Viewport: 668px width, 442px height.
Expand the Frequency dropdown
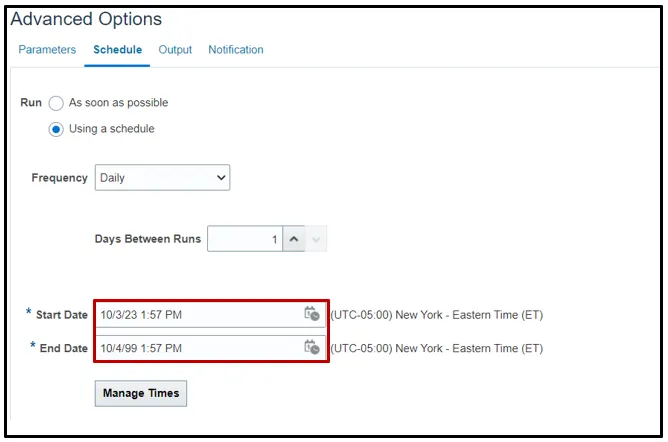click(162, 178)
